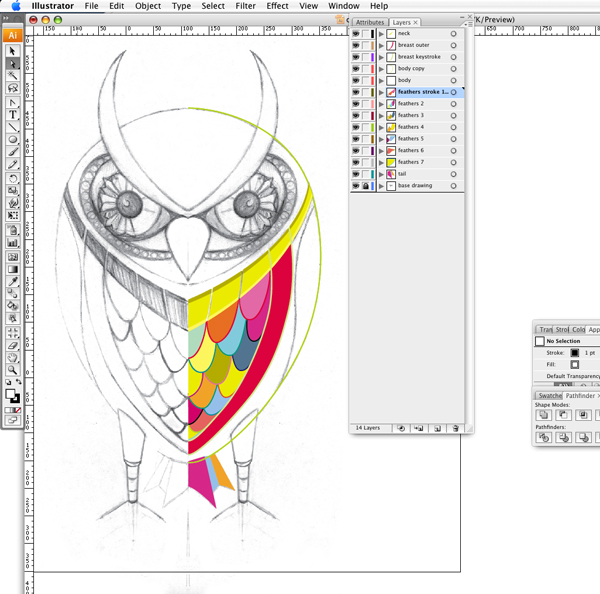Open the Window menu
Viewport: 600px width, 594px height.
coord(344,6)
